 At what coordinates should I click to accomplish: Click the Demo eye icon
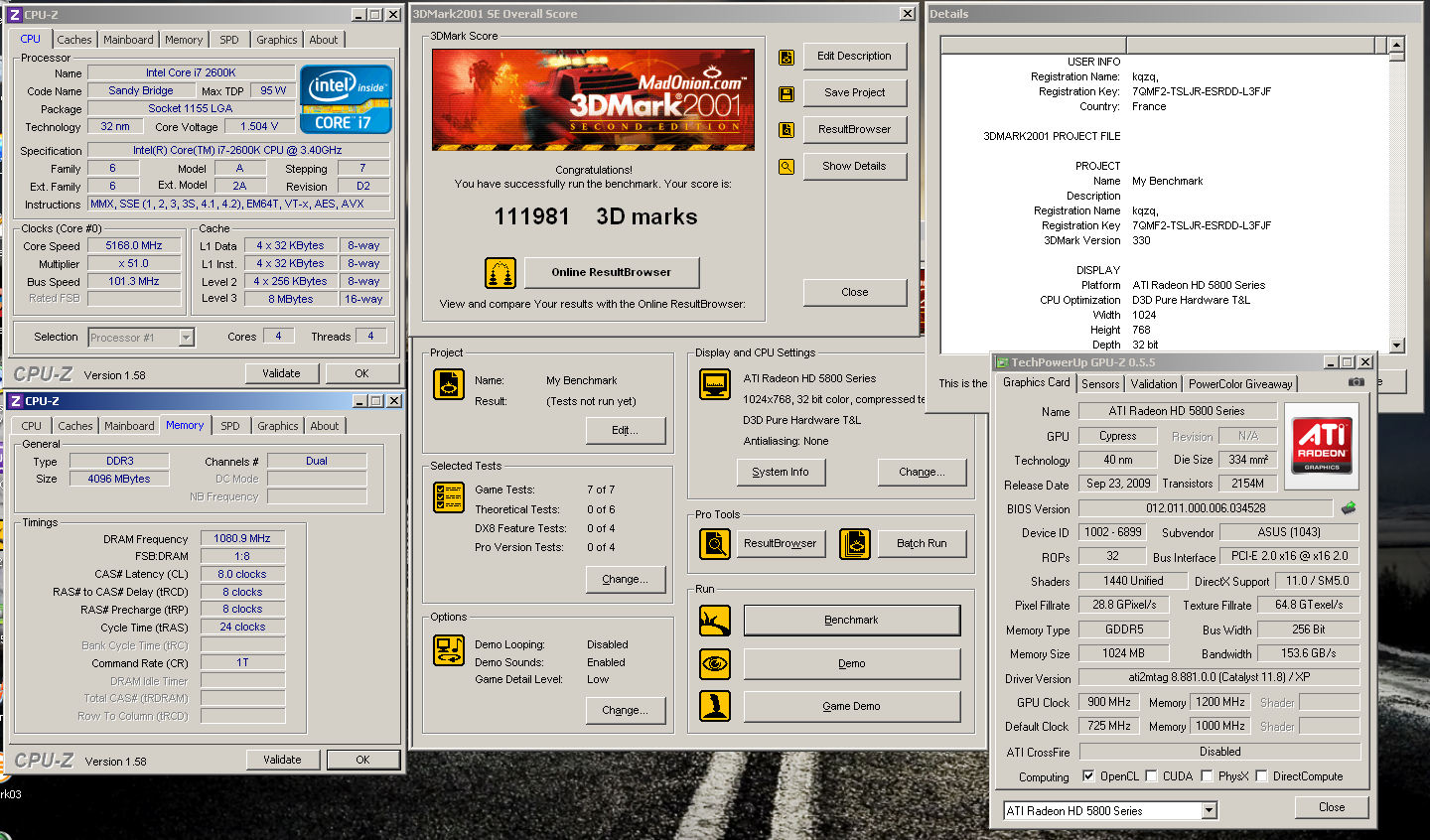(715, 663)
